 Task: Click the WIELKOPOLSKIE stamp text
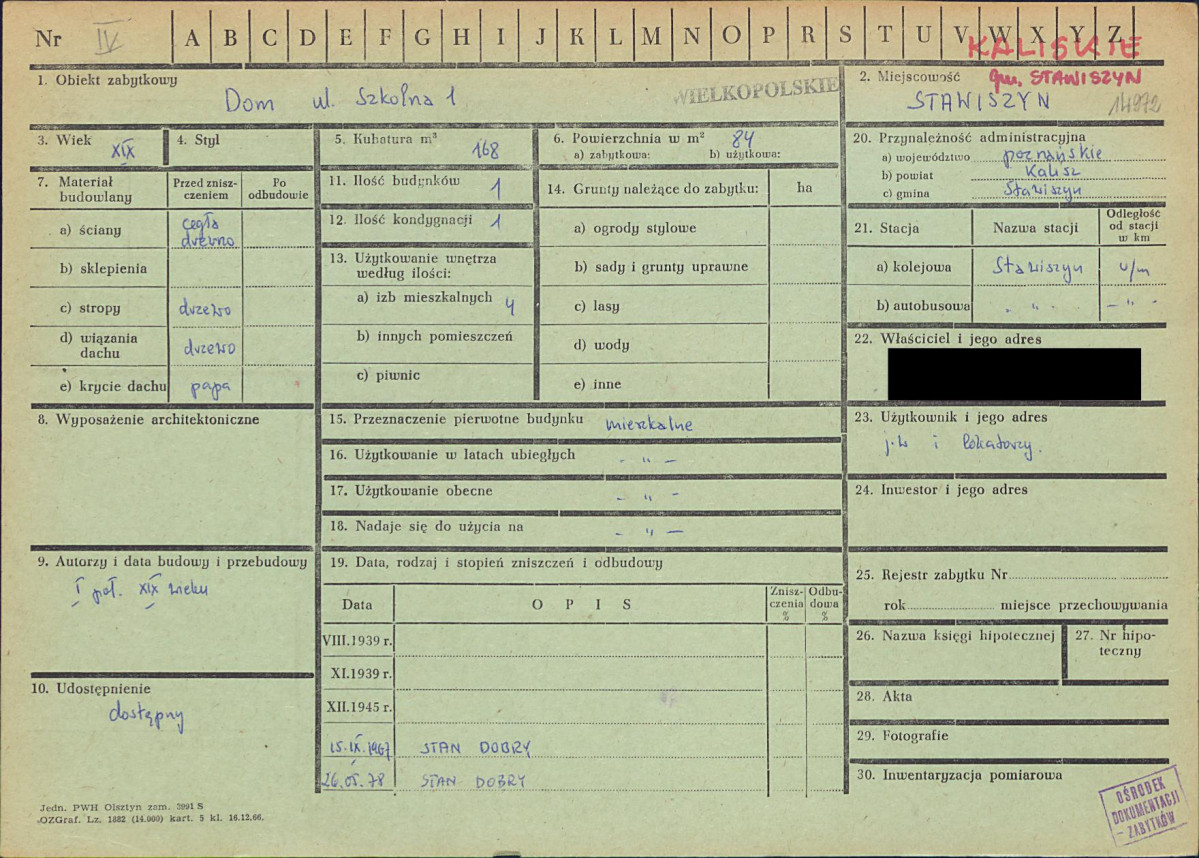coord(755,90)
